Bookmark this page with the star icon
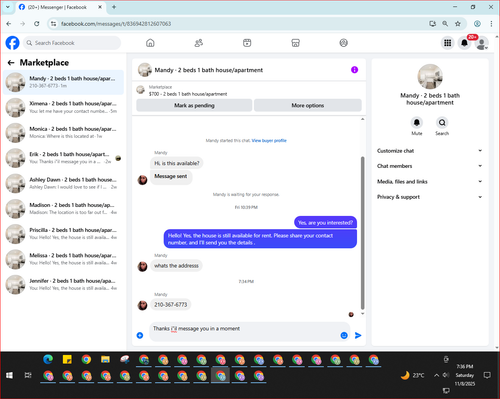The height and width of the screenshot is (399, 500). coord(458,24)
